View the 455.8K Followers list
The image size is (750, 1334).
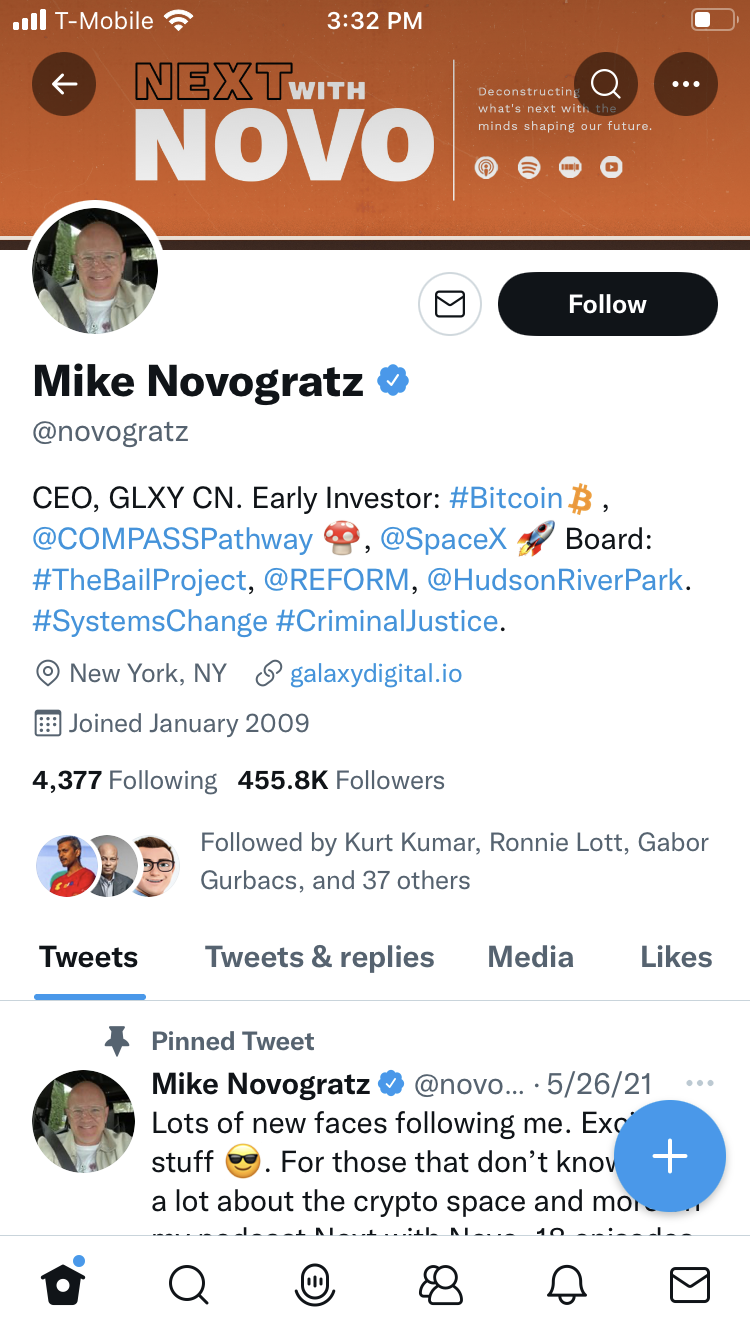coord(341,781)
